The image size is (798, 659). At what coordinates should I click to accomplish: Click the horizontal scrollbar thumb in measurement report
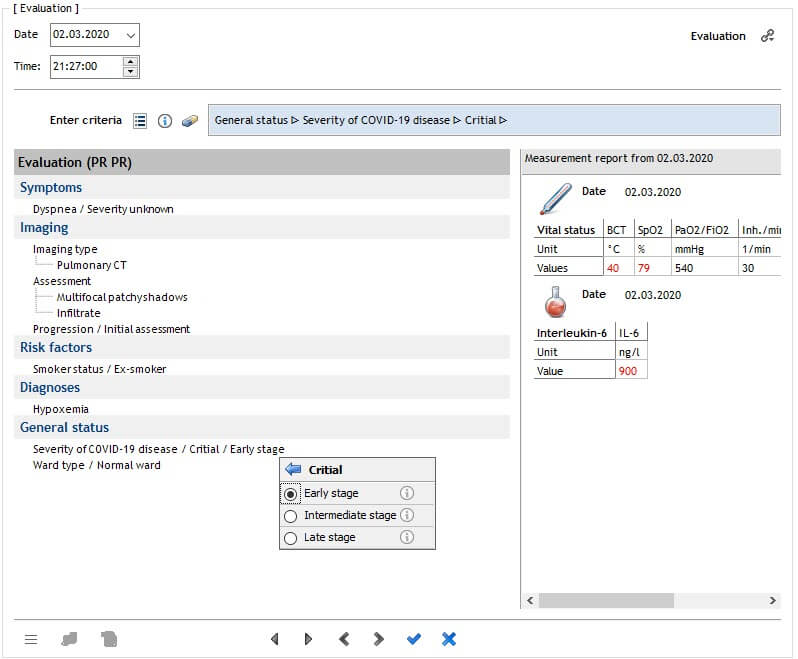606,600
